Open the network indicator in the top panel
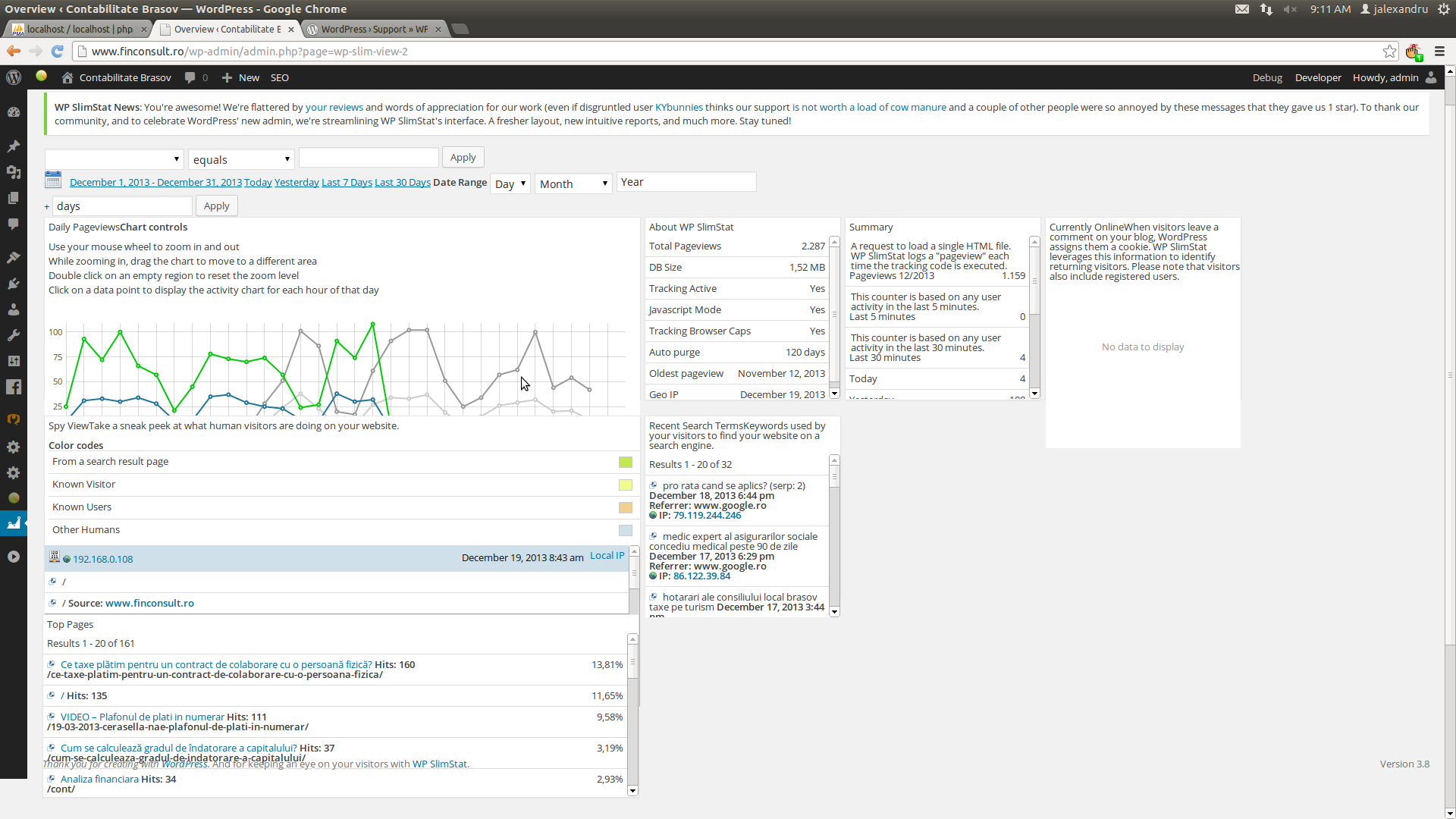The height and width of the screenshot is (819, 1456). 1266,9
